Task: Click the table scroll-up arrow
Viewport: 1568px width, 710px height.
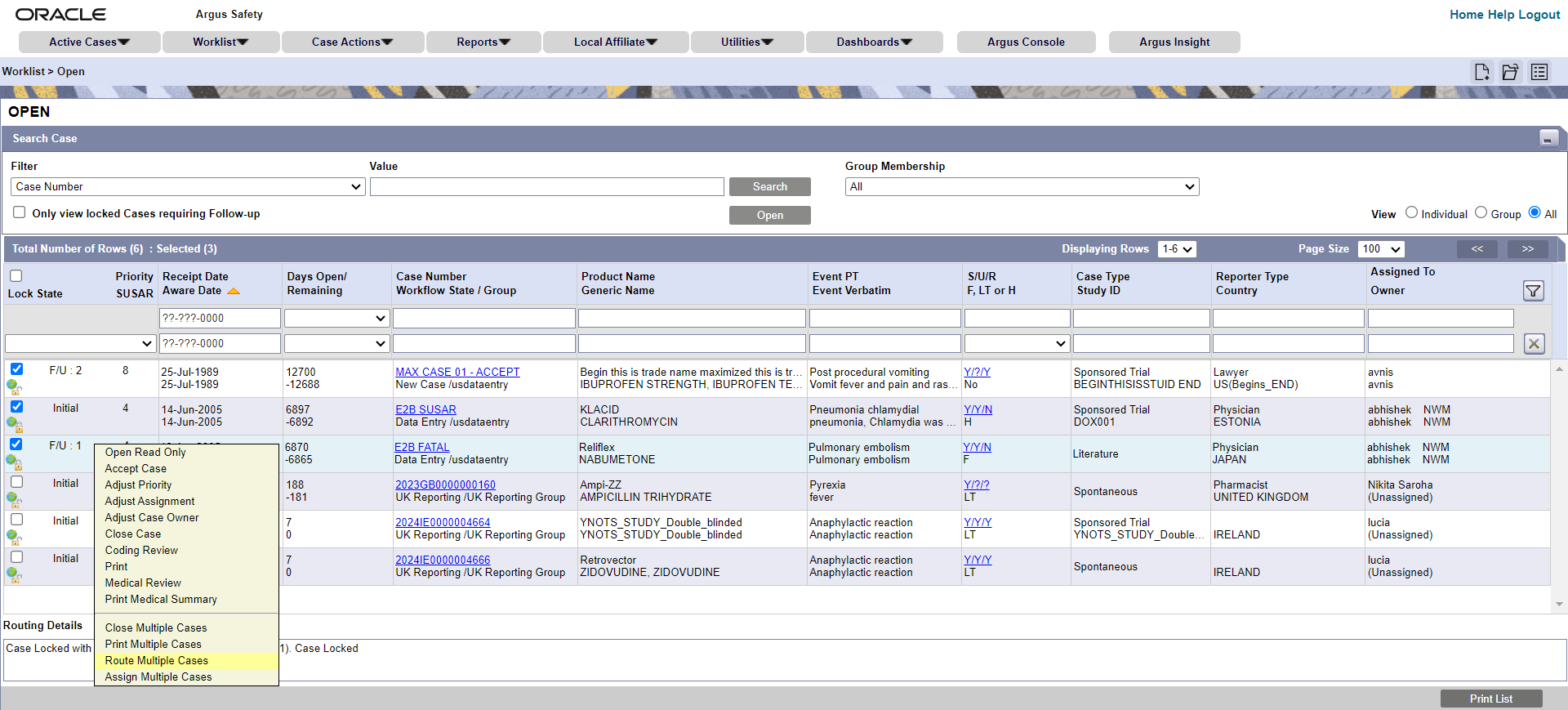Action: 1559,369
